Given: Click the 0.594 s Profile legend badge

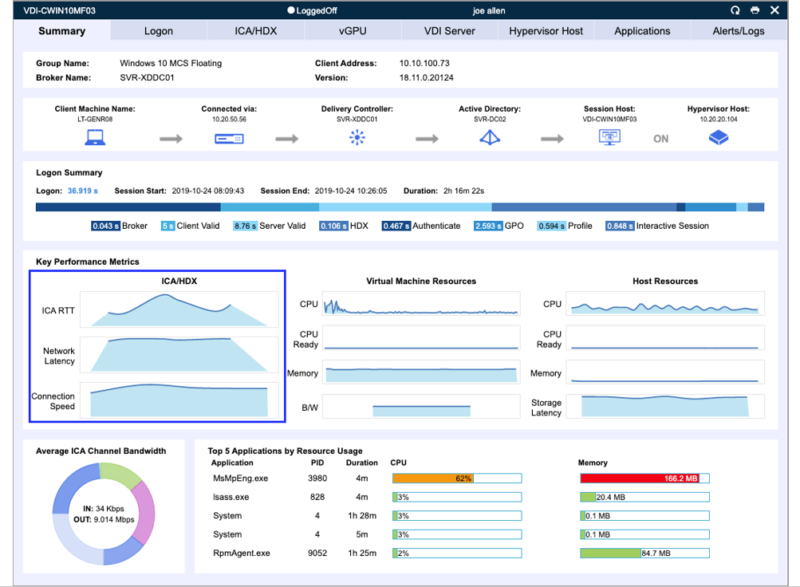Looking at the screenshot, I should [552, 226].
